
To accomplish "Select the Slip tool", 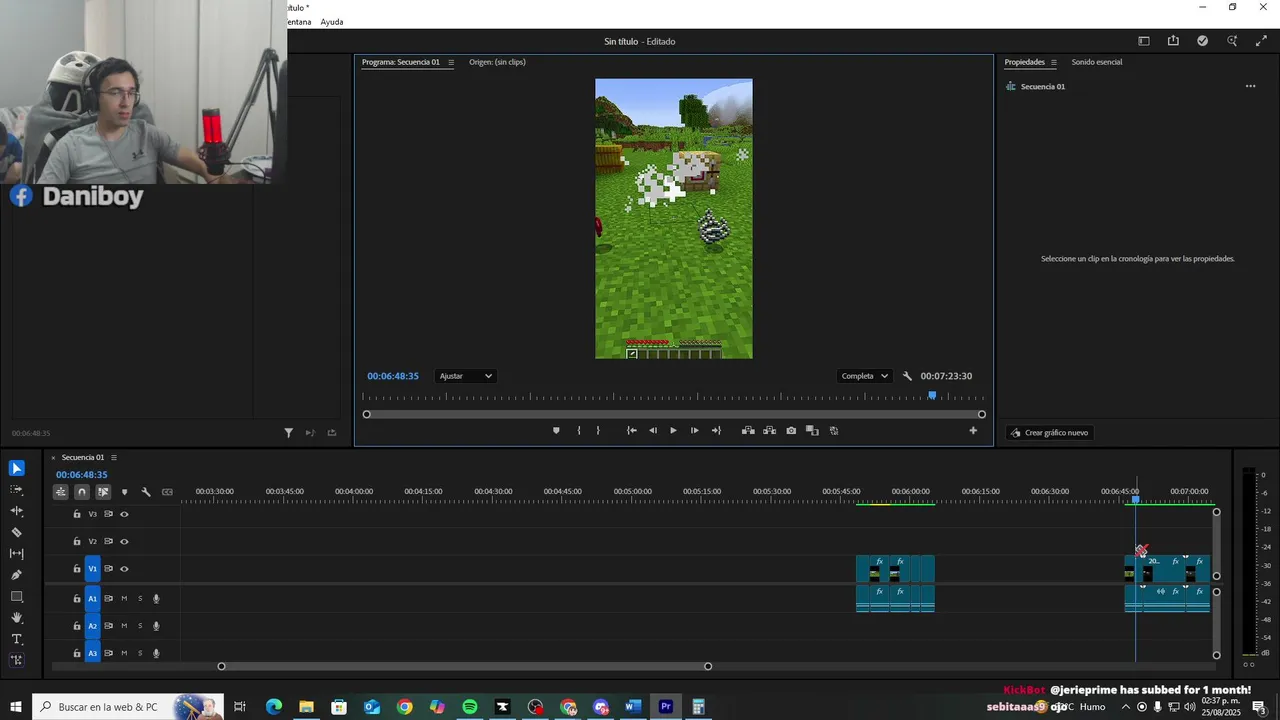I will [16, 553].
